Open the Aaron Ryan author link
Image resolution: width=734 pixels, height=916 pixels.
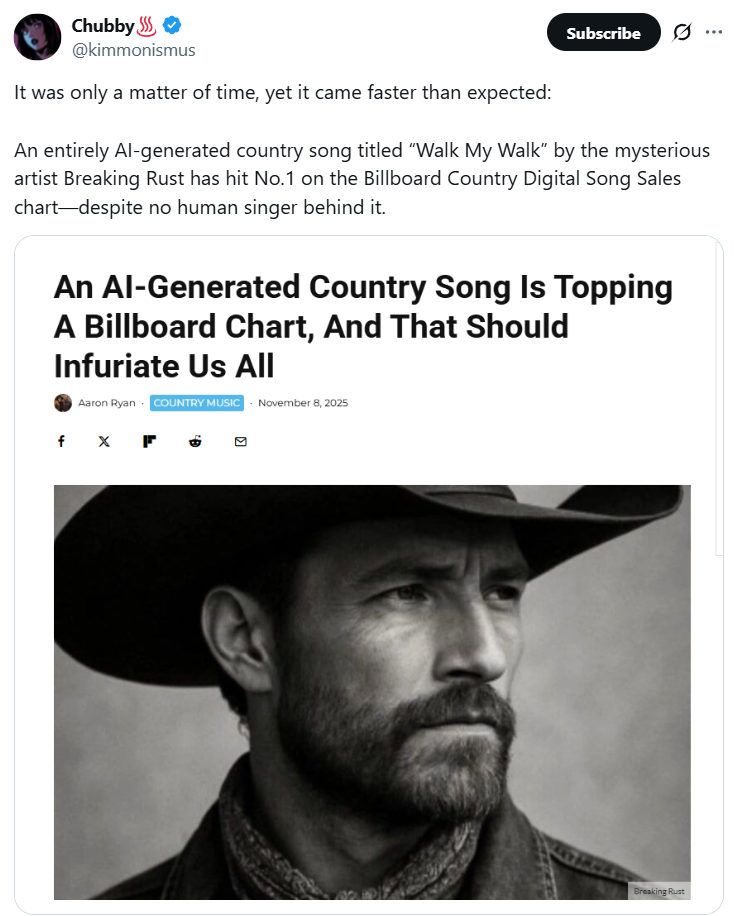[x=106, y=403]
